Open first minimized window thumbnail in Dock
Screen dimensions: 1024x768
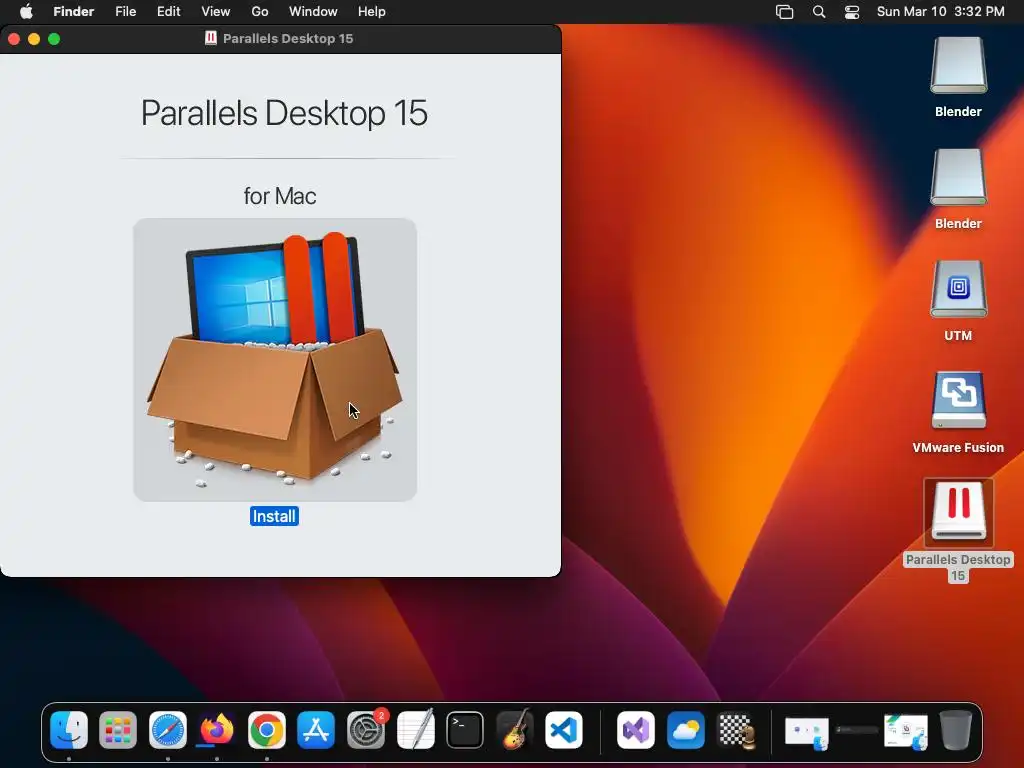807,731
